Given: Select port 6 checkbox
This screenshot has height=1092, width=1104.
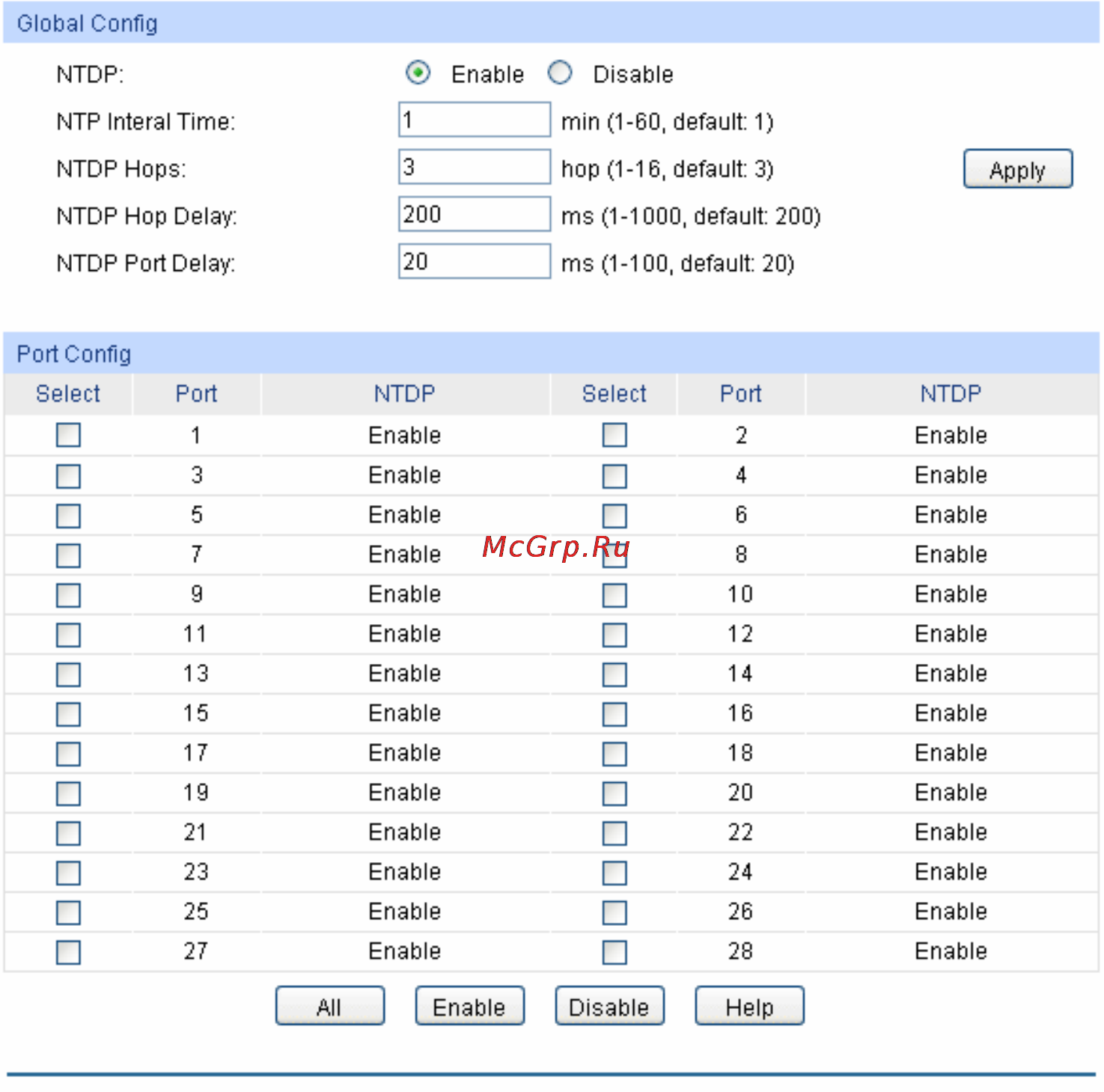Looking at the screenshot, I should coord(614,516).
